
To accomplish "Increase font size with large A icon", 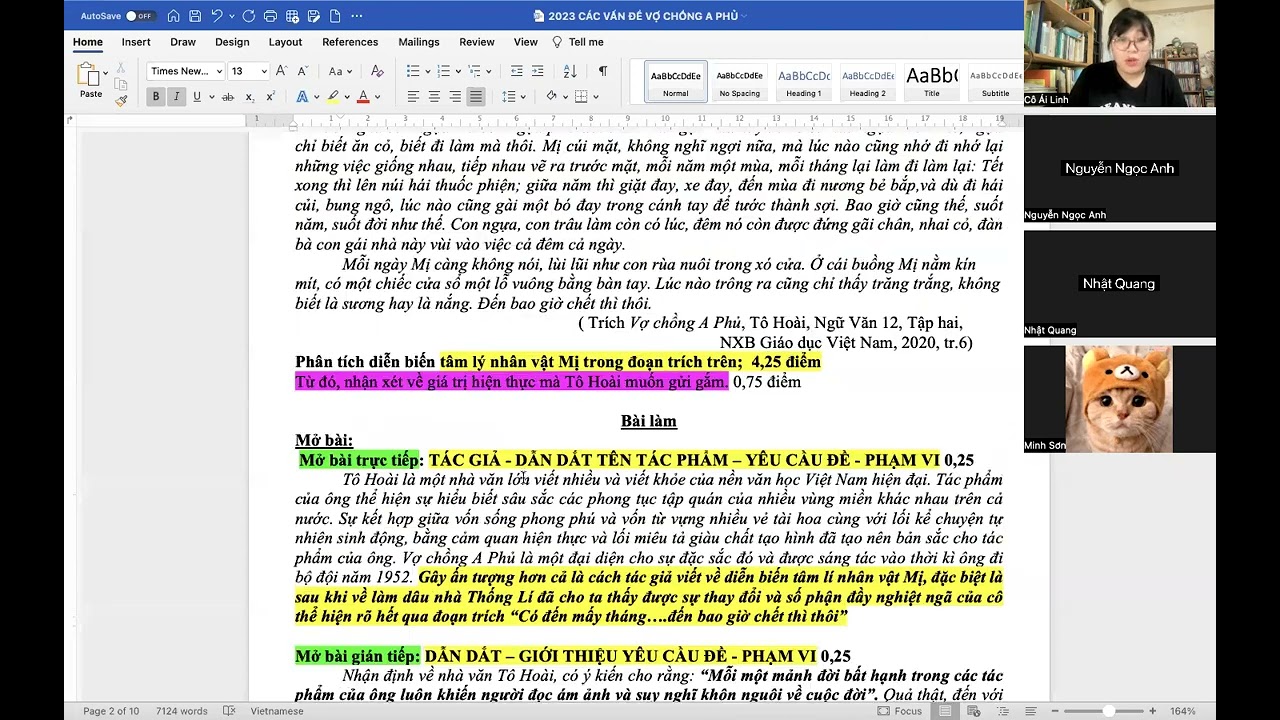I will [x=281, y=71].
